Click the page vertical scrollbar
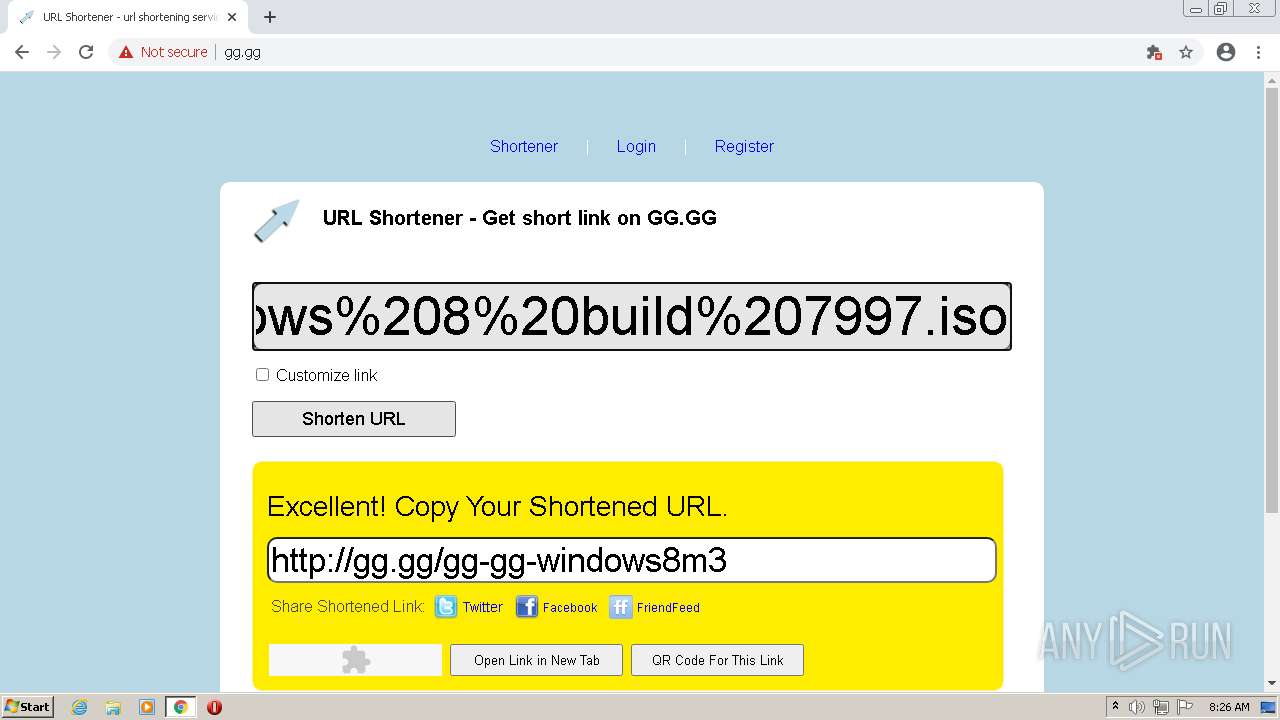The image size is (1280, 720). pyautogui.click(x=1272, y=300)
